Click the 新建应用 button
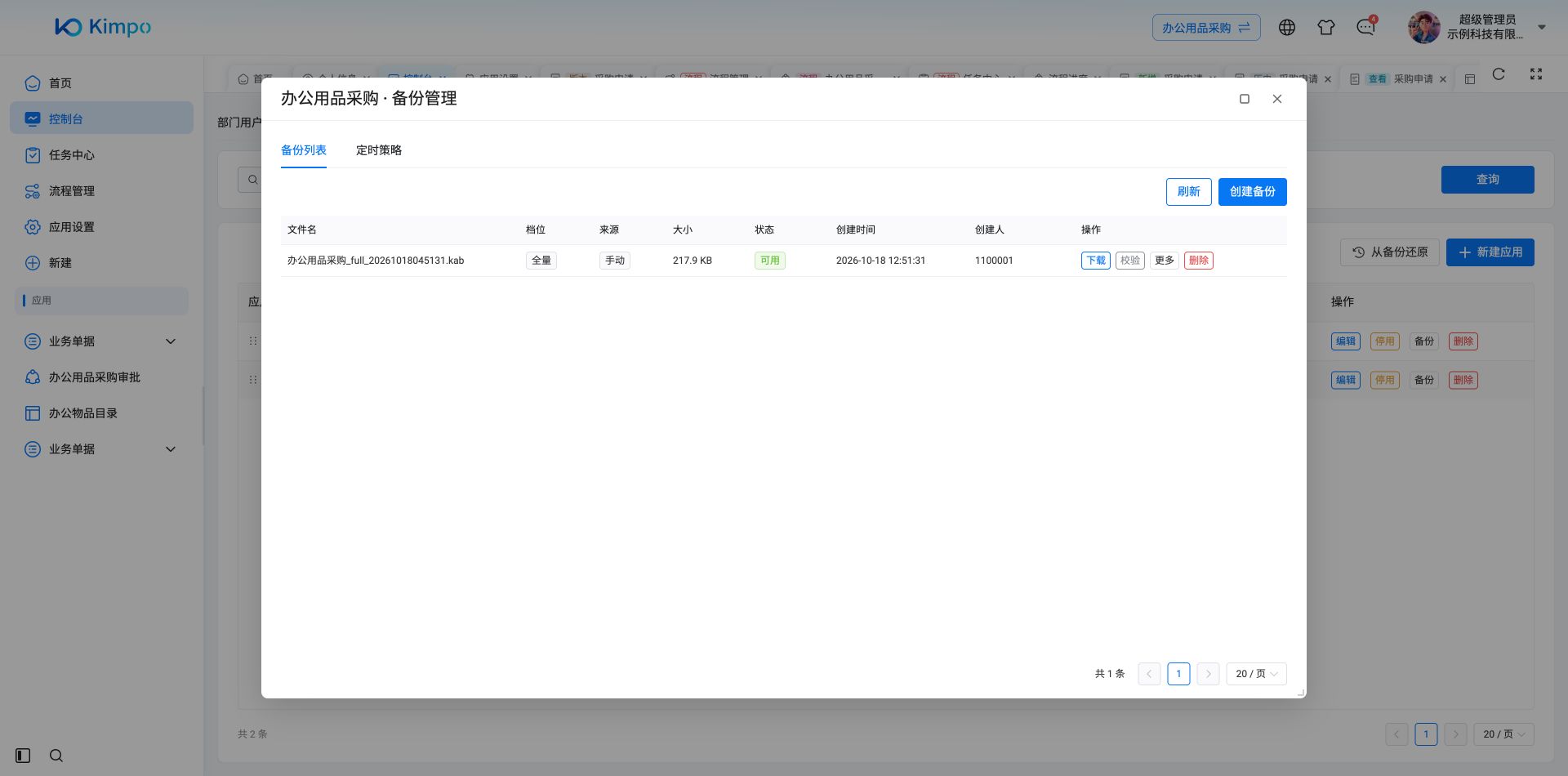 click(1490, 252)
